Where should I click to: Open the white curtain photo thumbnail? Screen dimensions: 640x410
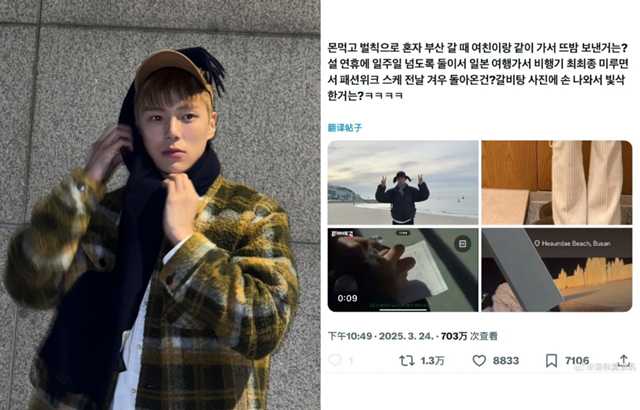click(557, 182)
